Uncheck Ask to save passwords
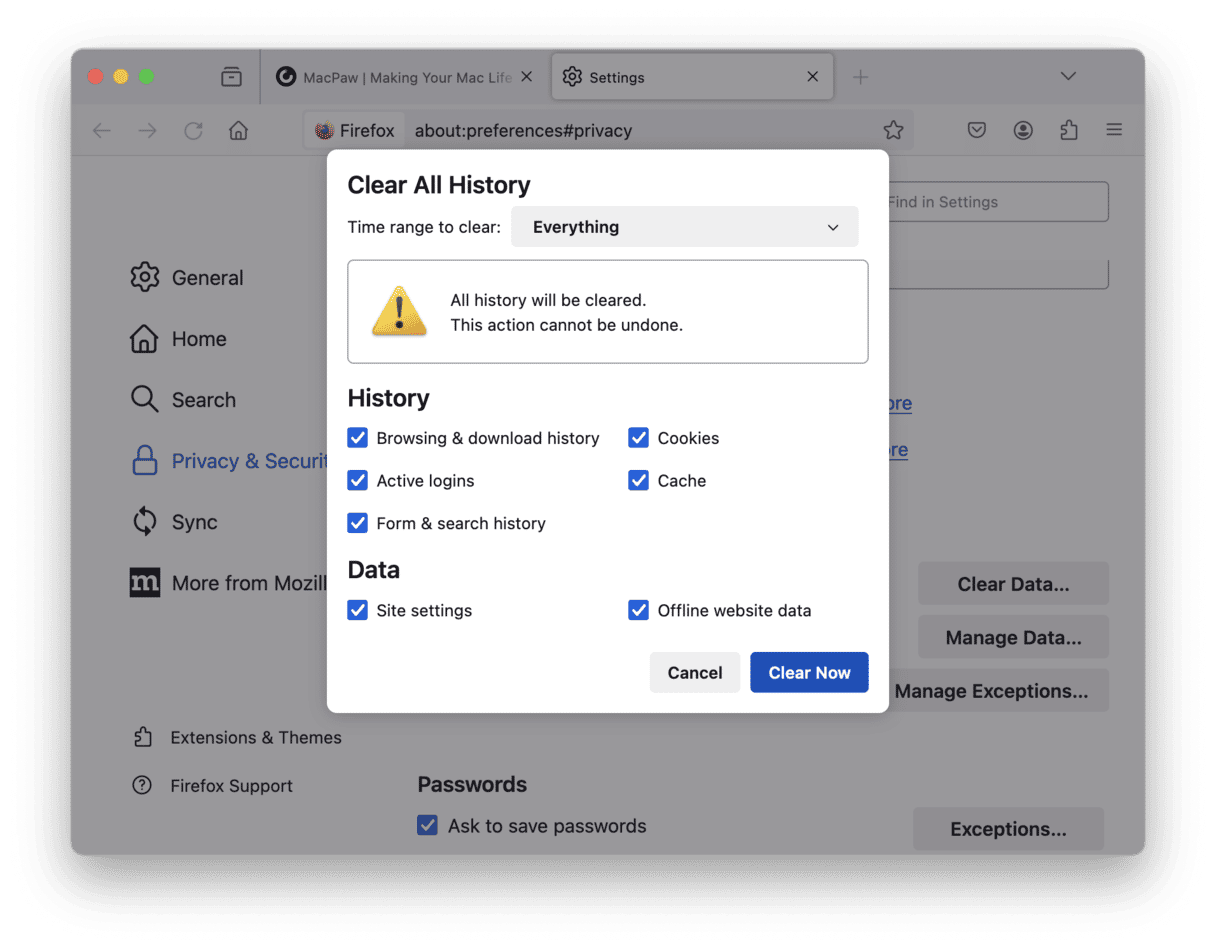The height and width of the screenshot is (949, 1216). pyautogui.click(x=427, y=825)
